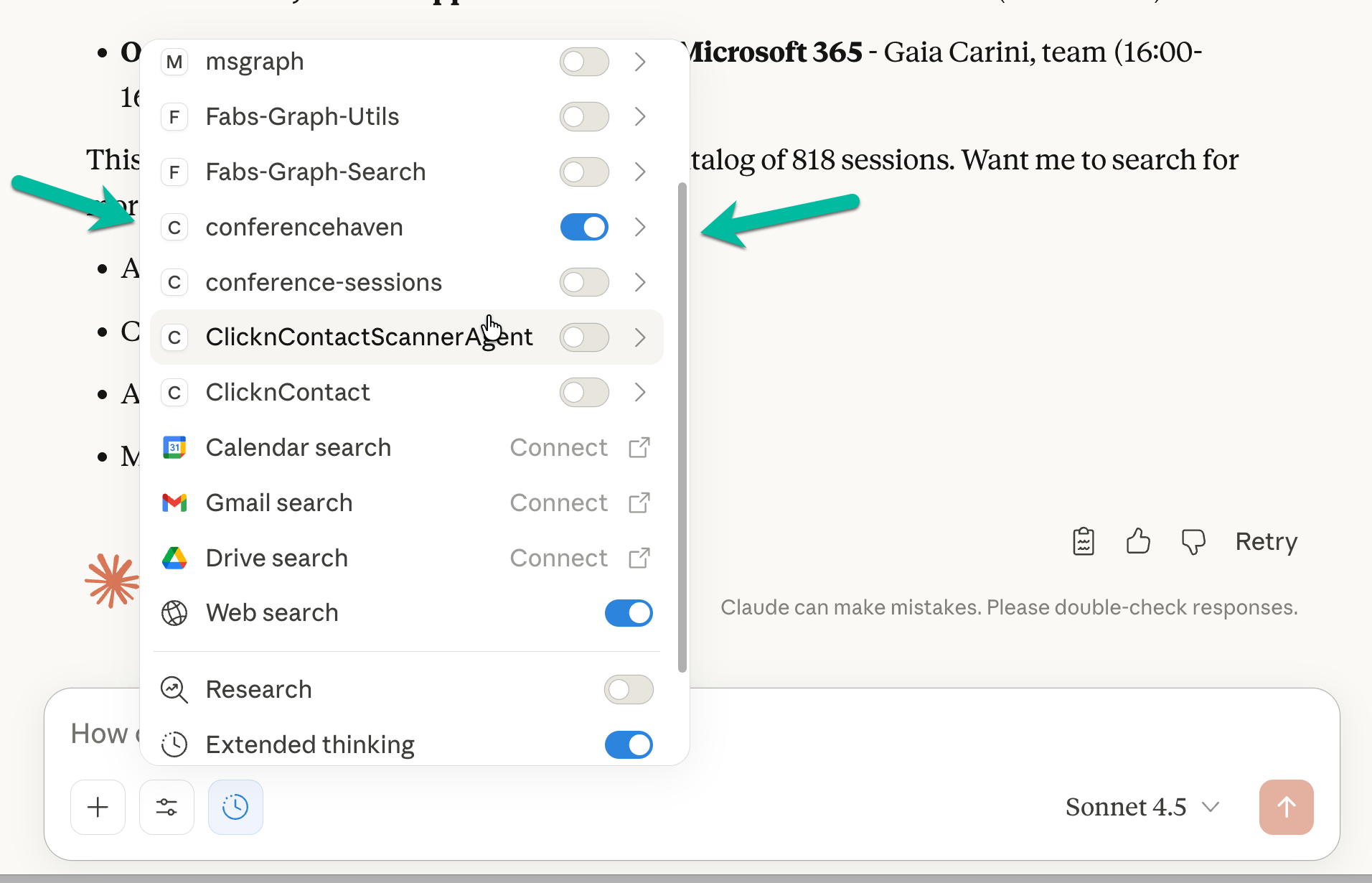Click Connect for Gmail search
The image size is (1372, 883).
point(558,503)
